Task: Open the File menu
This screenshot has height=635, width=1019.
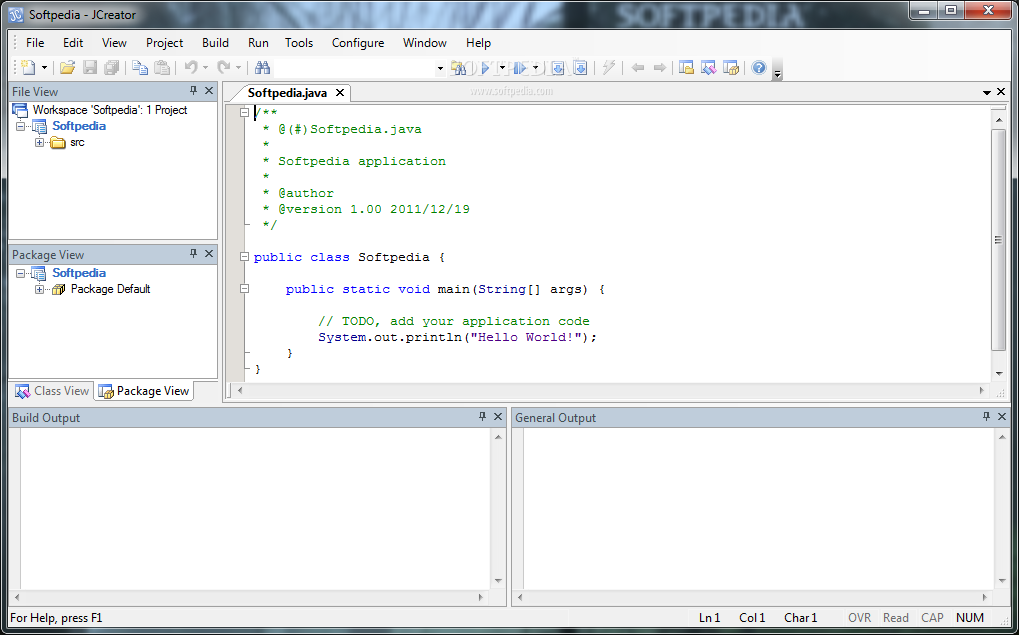Action: point(35,43)
